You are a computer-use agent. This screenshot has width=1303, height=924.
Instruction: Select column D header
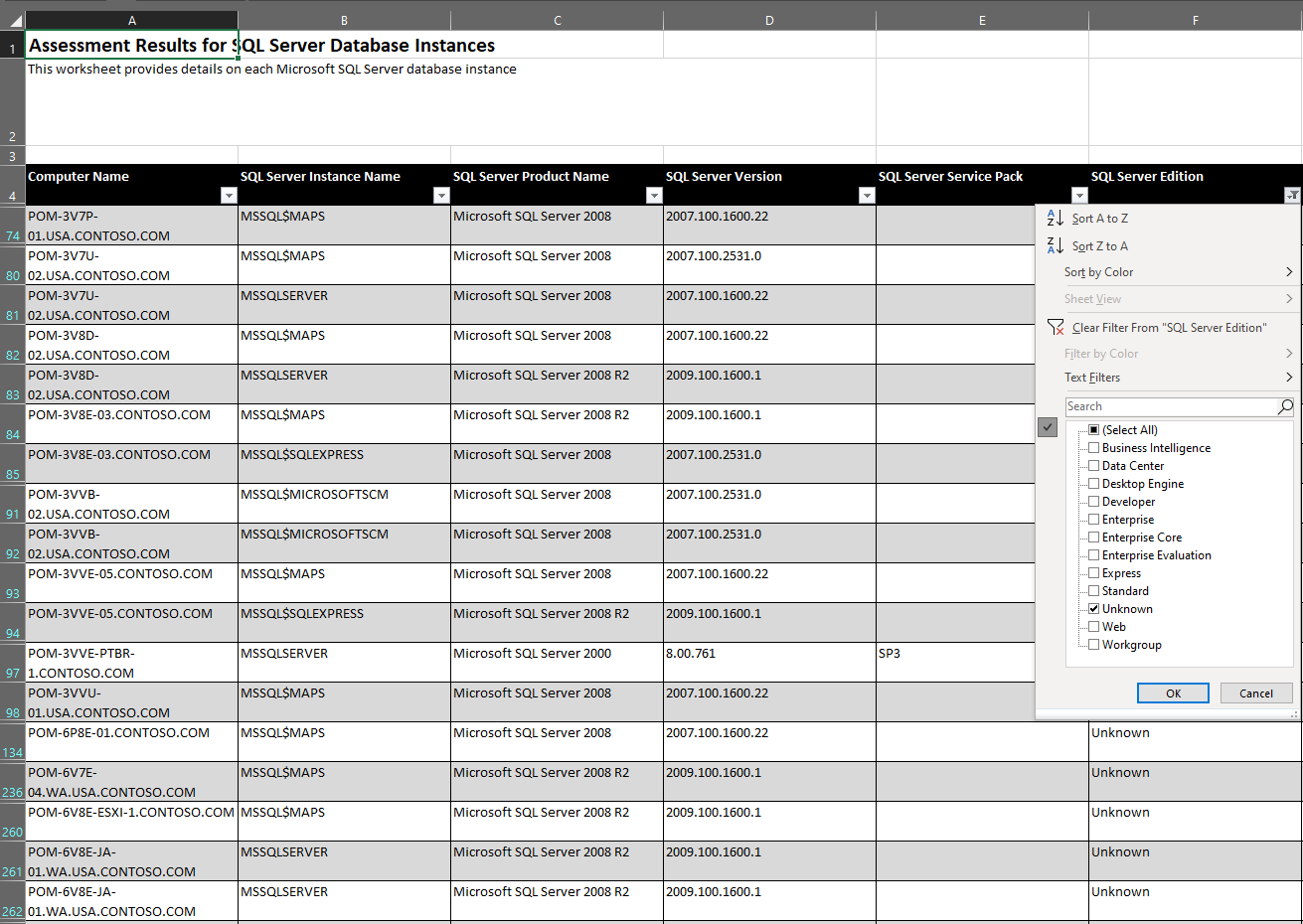pyautogui.click(x=769, y=20)
